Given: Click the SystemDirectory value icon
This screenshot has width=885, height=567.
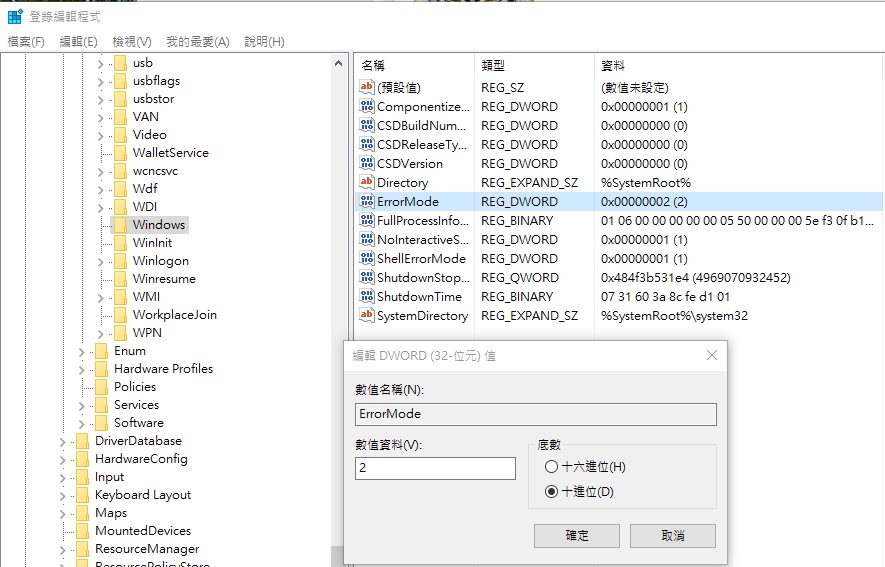Looking at the screenshot, I should [366, 316].
